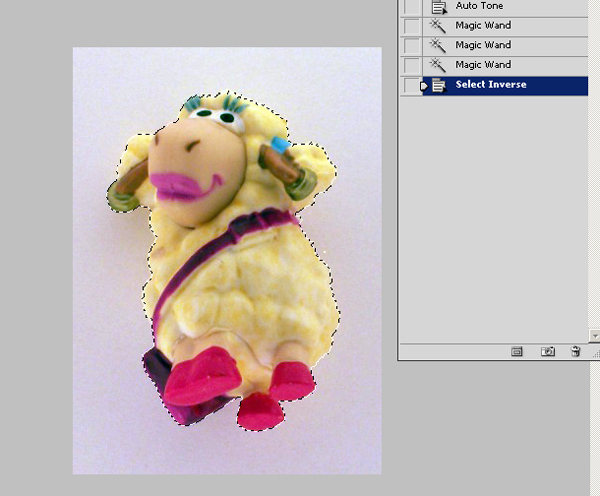Image resolution: width=600 pixels, height=496 pixels.
Task: Create a new snapshot with camera icon
Action: pyautogui.click(x=548, y=351)
